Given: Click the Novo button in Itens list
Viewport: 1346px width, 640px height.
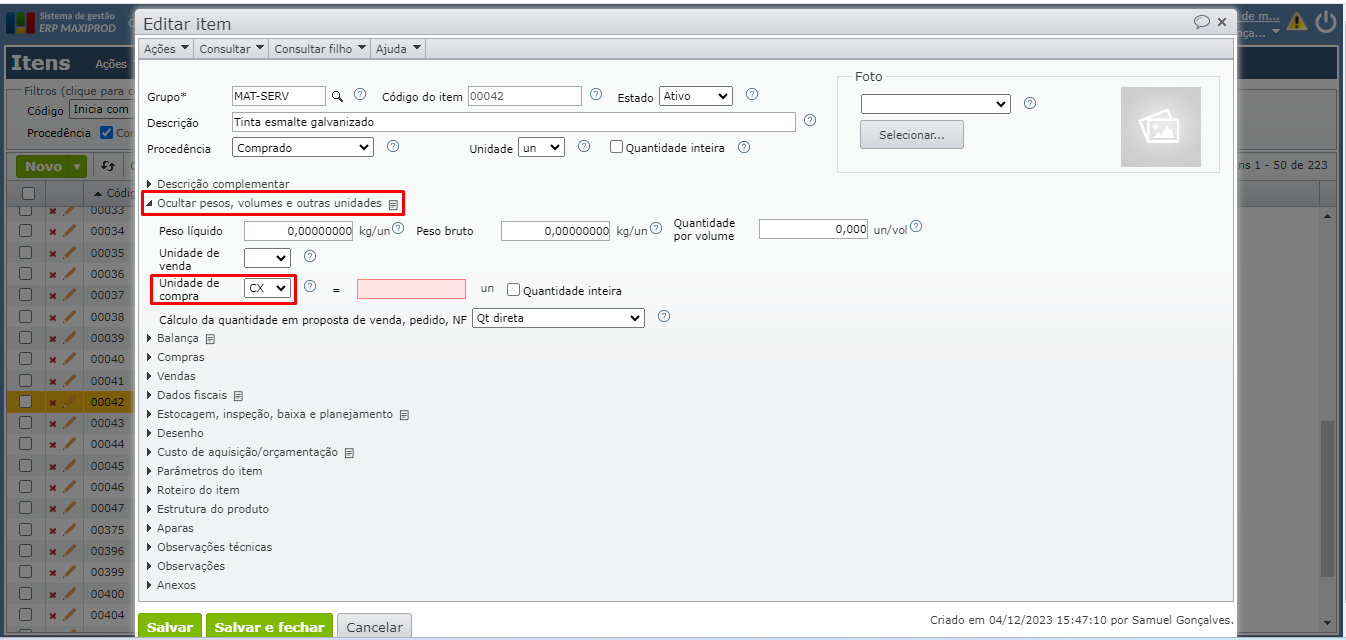Looking at the screenshot, I should (x=51, y=166).
